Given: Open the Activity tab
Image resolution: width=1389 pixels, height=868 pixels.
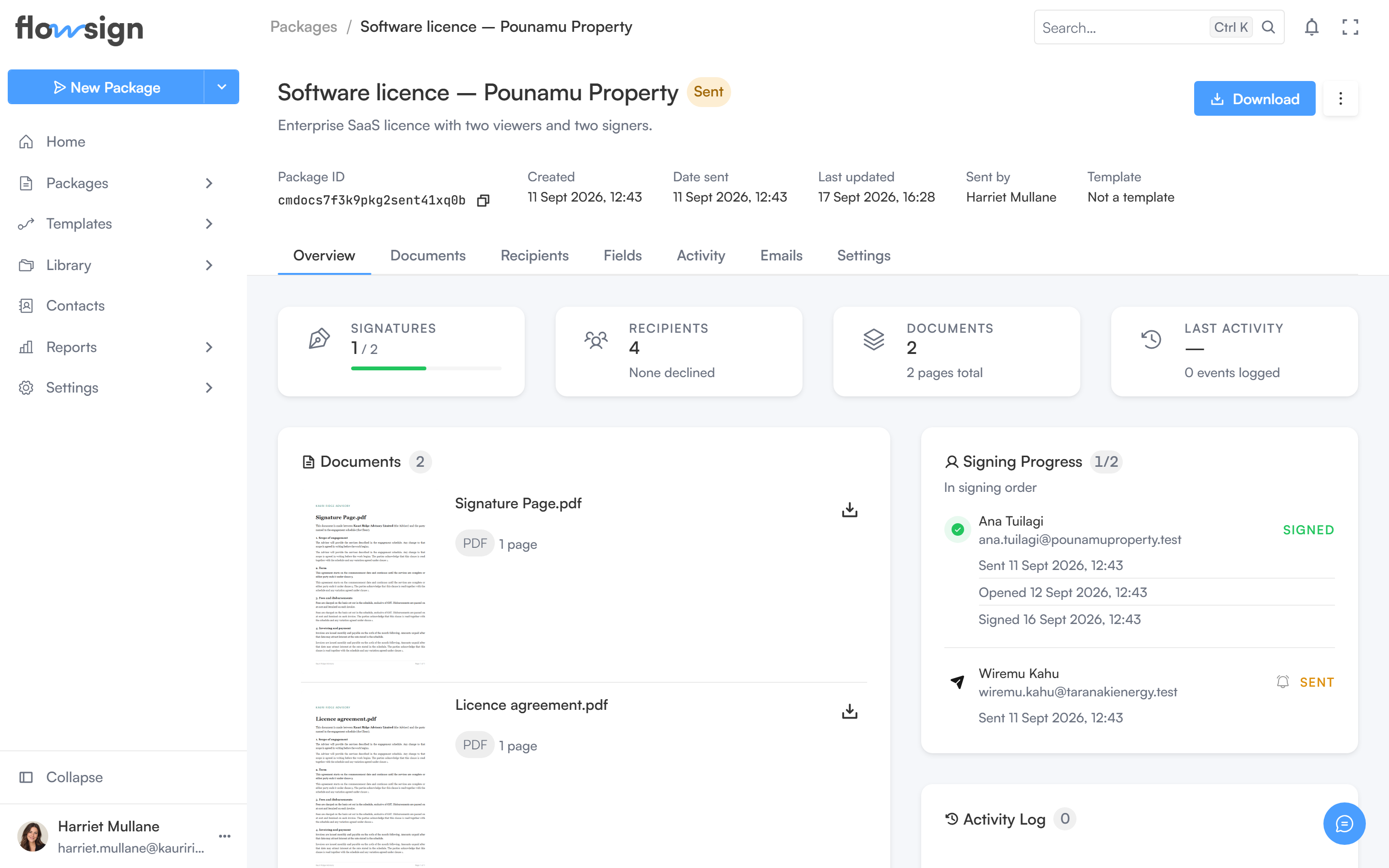Looking at the screenshot, I should click(x=701, y=256).
